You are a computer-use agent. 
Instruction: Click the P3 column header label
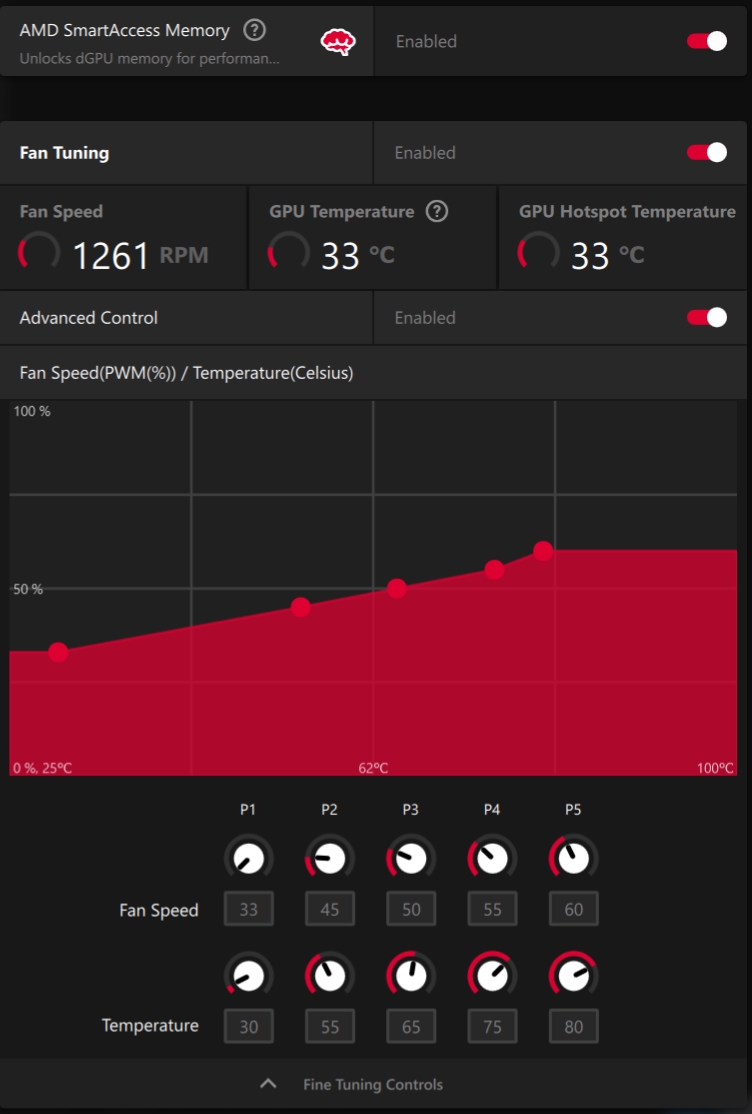(x=411, y=809)
